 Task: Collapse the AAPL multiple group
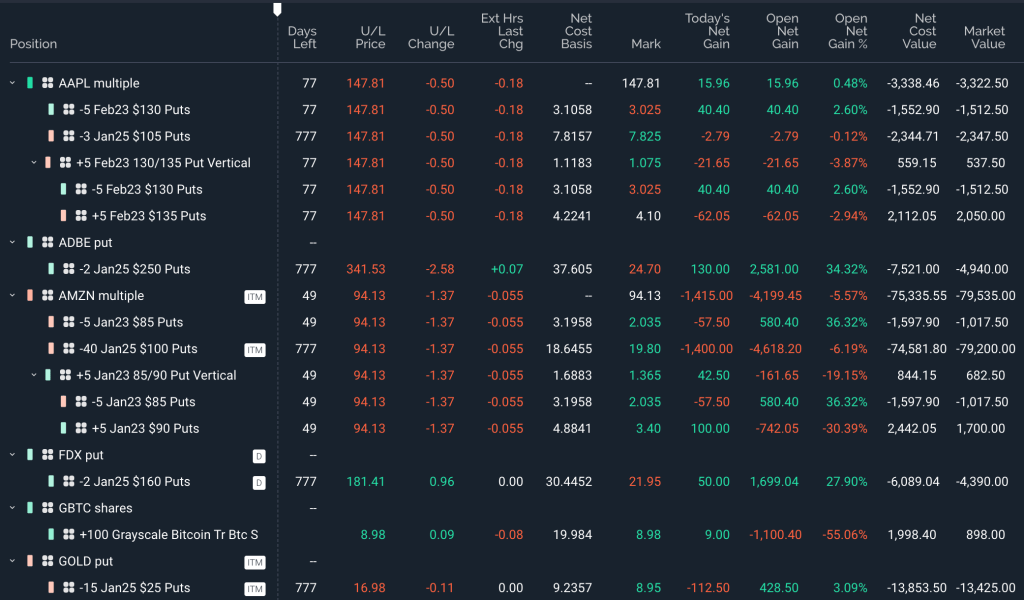click(13, 83)
